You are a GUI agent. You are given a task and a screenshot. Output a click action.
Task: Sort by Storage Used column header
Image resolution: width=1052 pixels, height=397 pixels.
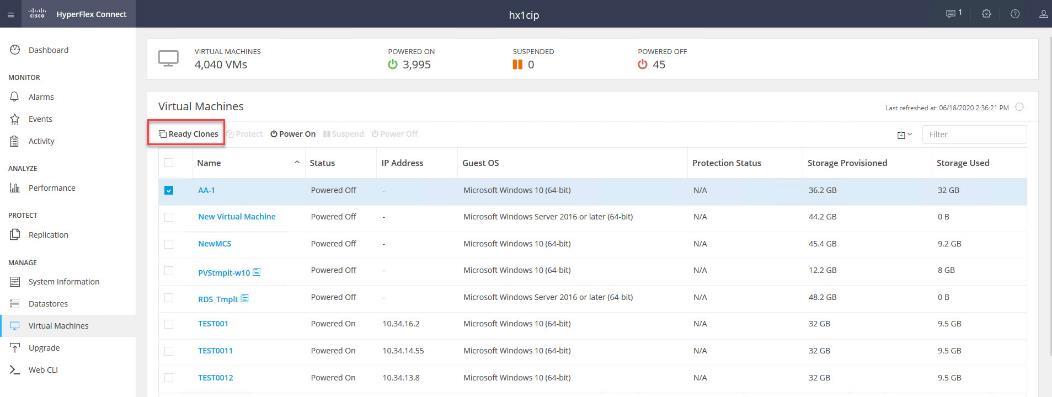click(963, 163)
